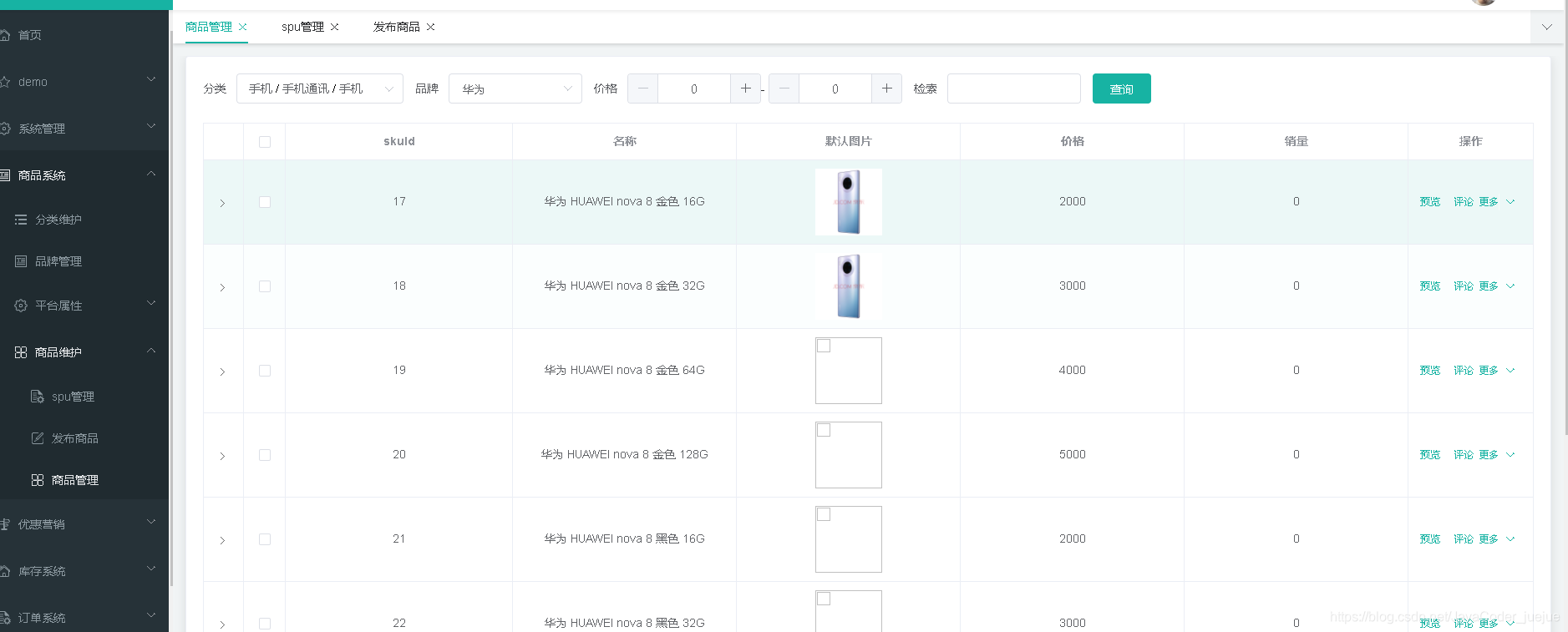Open the 品牌 brand dropdown showing 华为
The height and width of the screenshot is (632, 1568).
tap(515, 88)
